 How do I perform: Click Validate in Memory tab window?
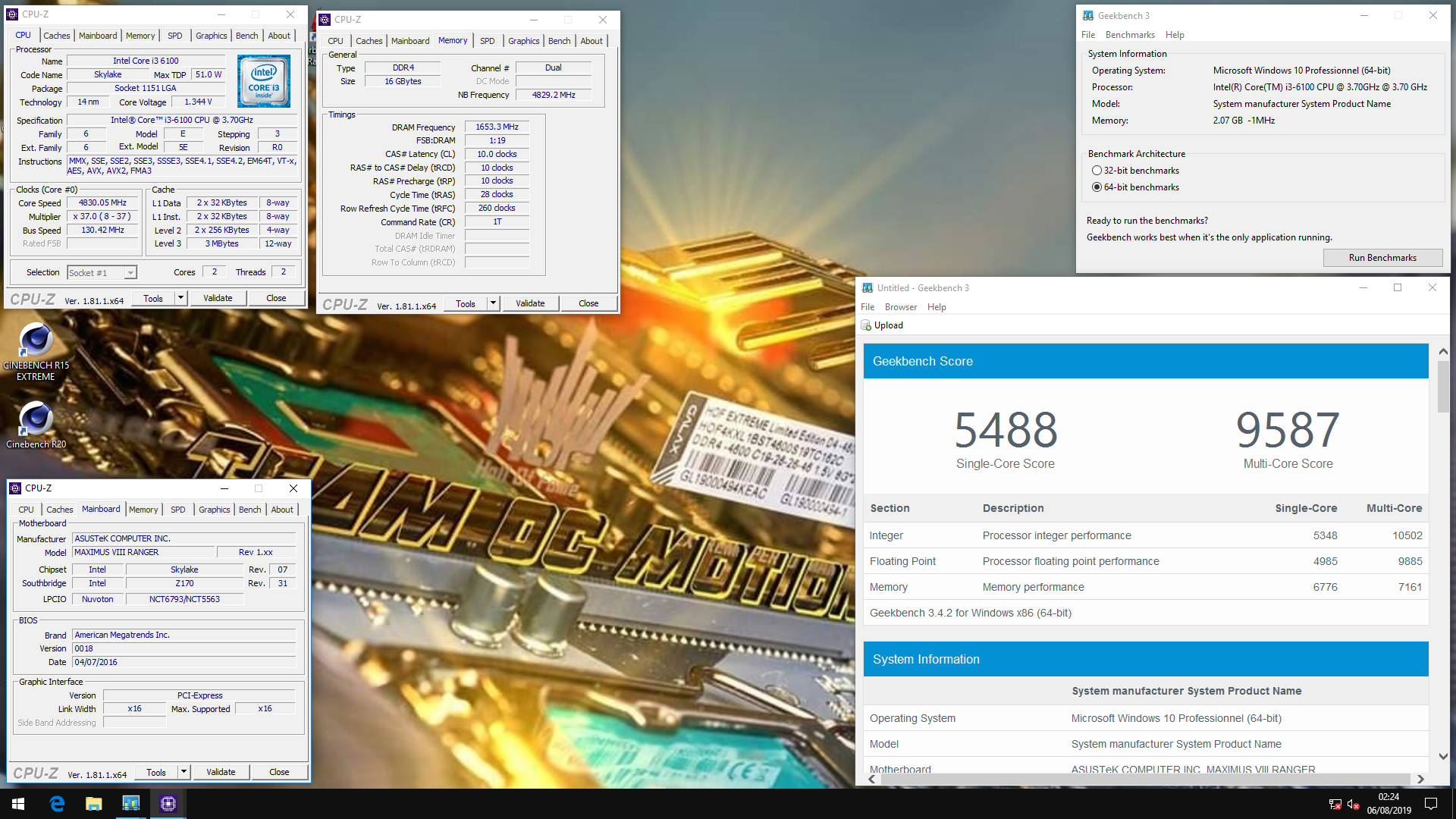(530, 303)
